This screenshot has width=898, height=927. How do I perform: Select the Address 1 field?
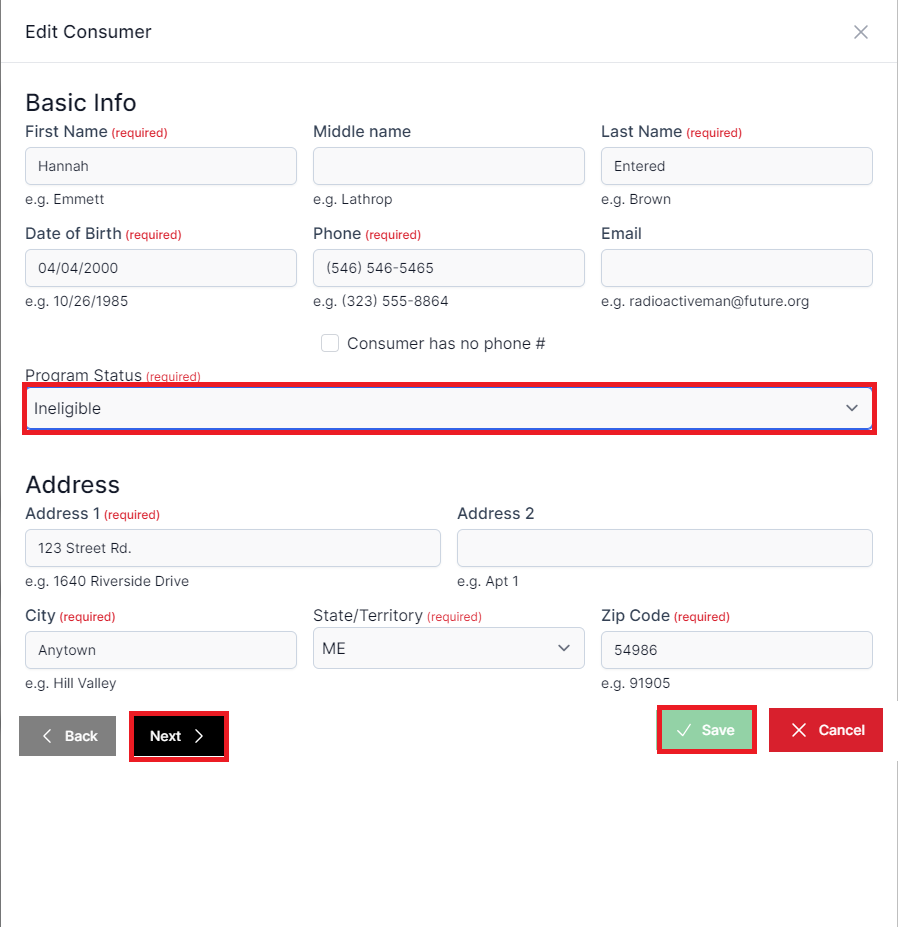232,548
